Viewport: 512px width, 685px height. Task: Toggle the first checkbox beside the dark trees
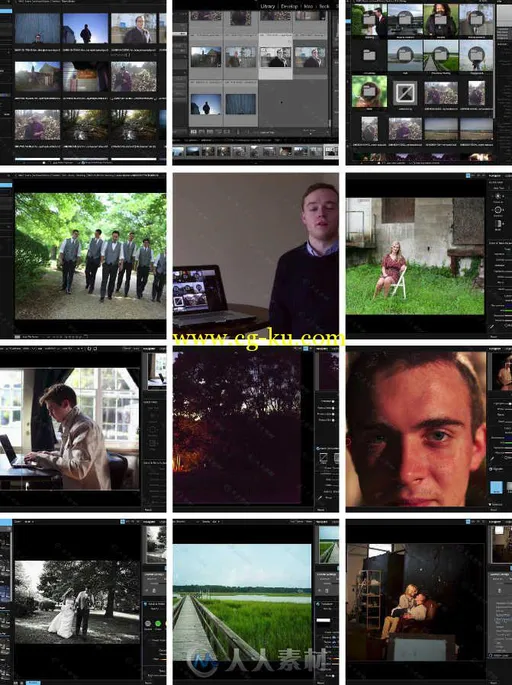332,401
